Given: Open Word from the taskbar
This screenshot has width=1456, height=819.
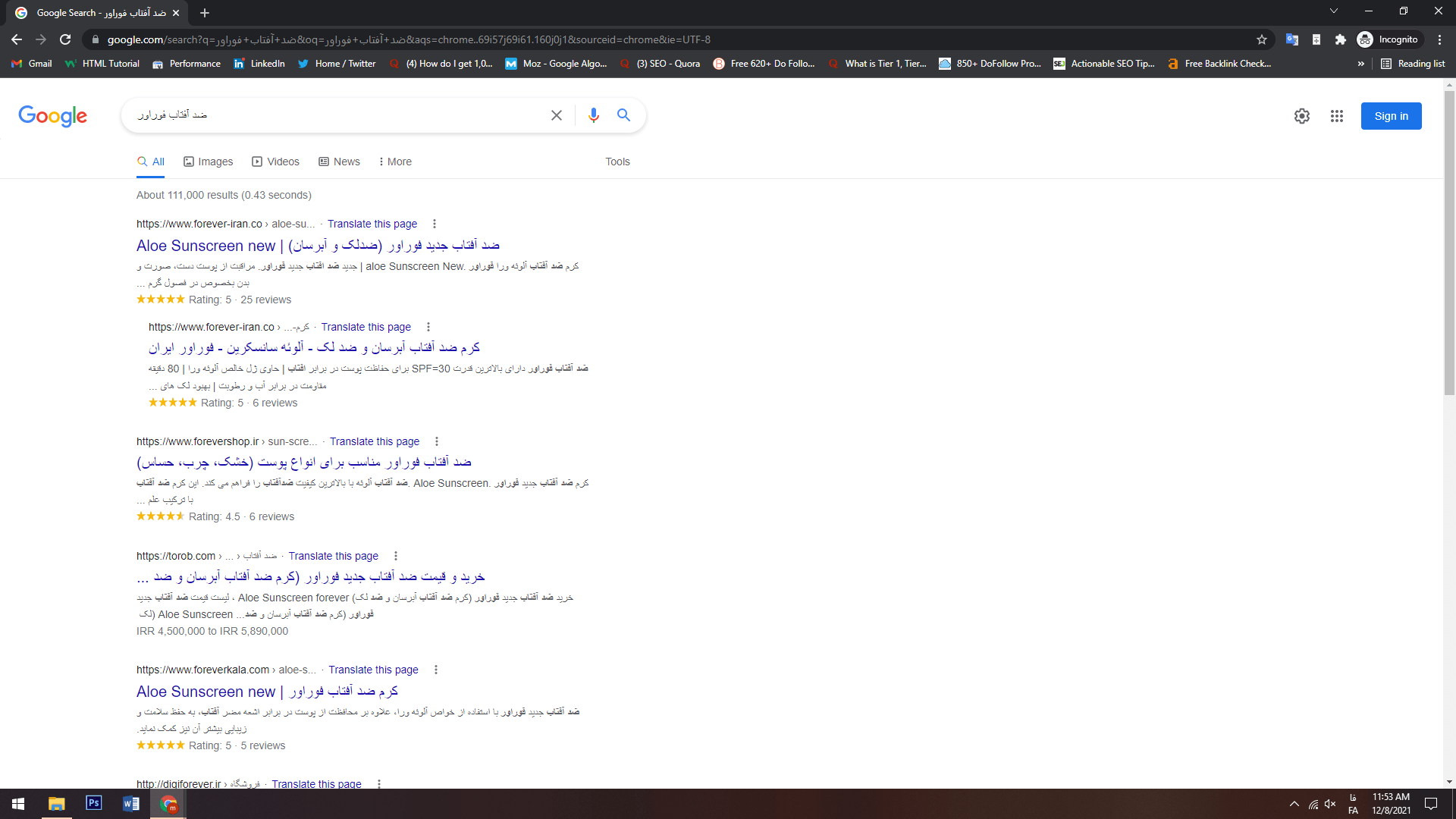Looking at the screenshot, I should (x=131, y=804).
